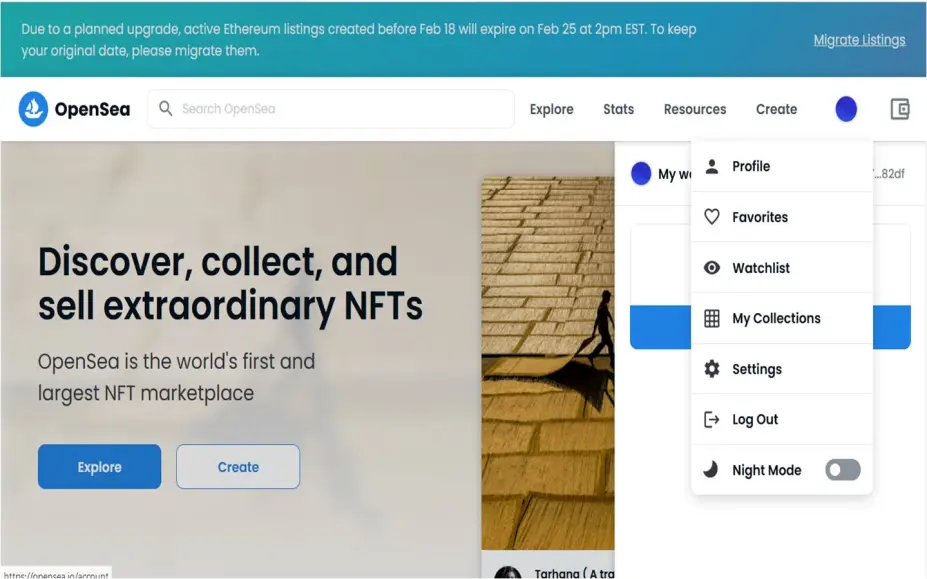
Task: Click the Favorites heart icon
Action: pyautogui.click(x=712, y=216)
